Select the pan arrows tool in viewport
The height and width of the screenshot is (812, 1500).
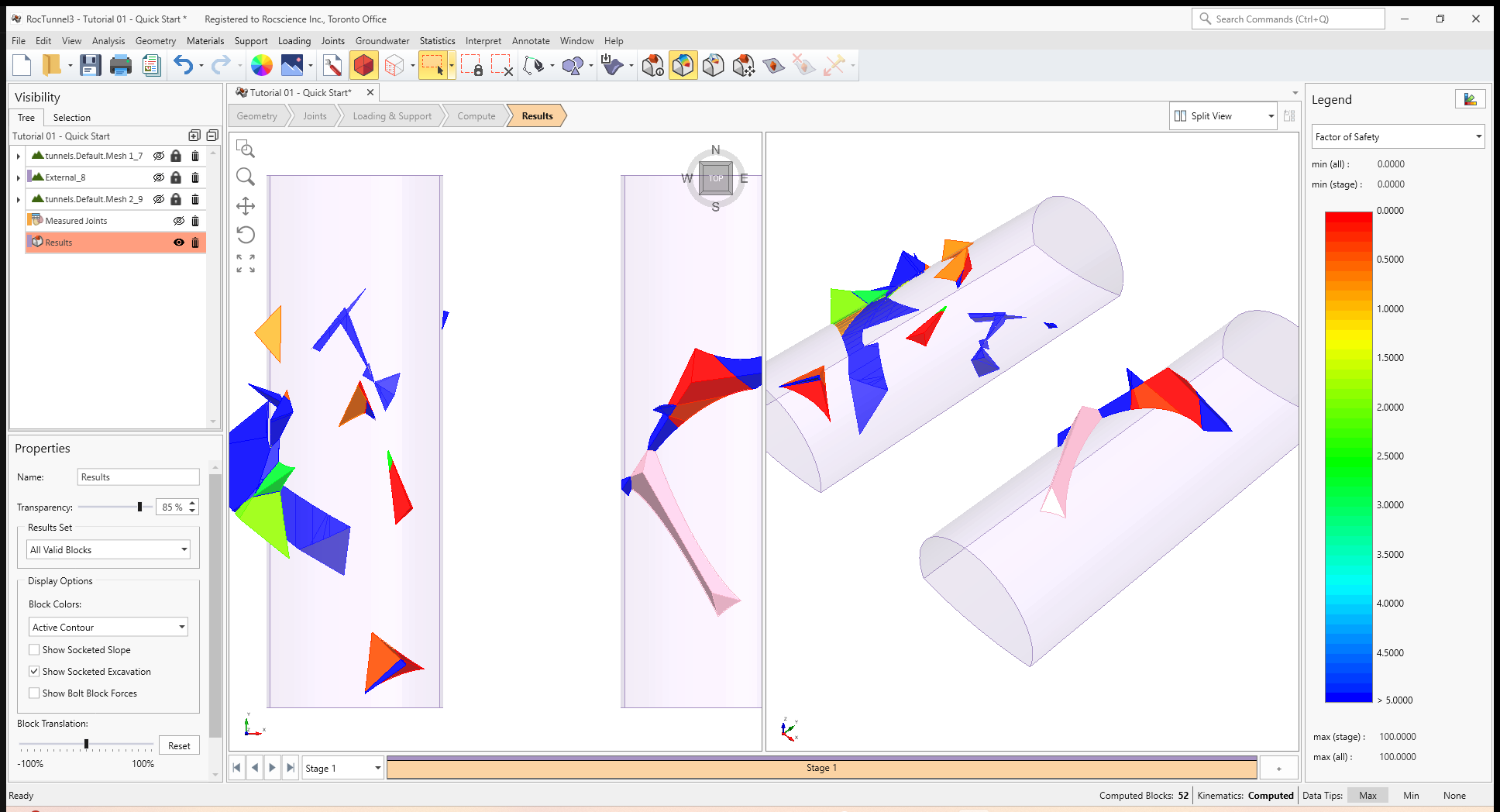(x=246, y=206)
